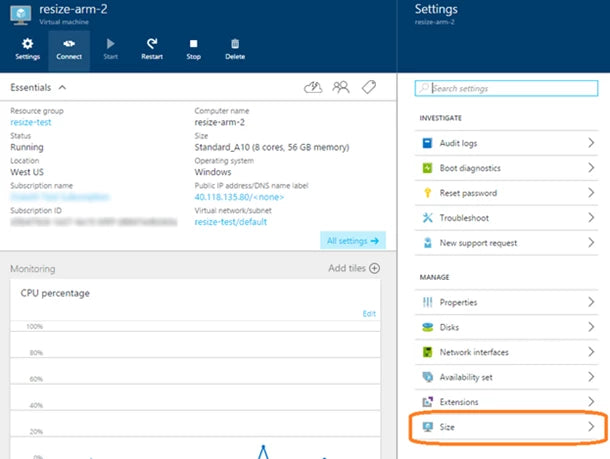Click the New support request icon
Screen dimensions: 610x459
tap(427, 243)
